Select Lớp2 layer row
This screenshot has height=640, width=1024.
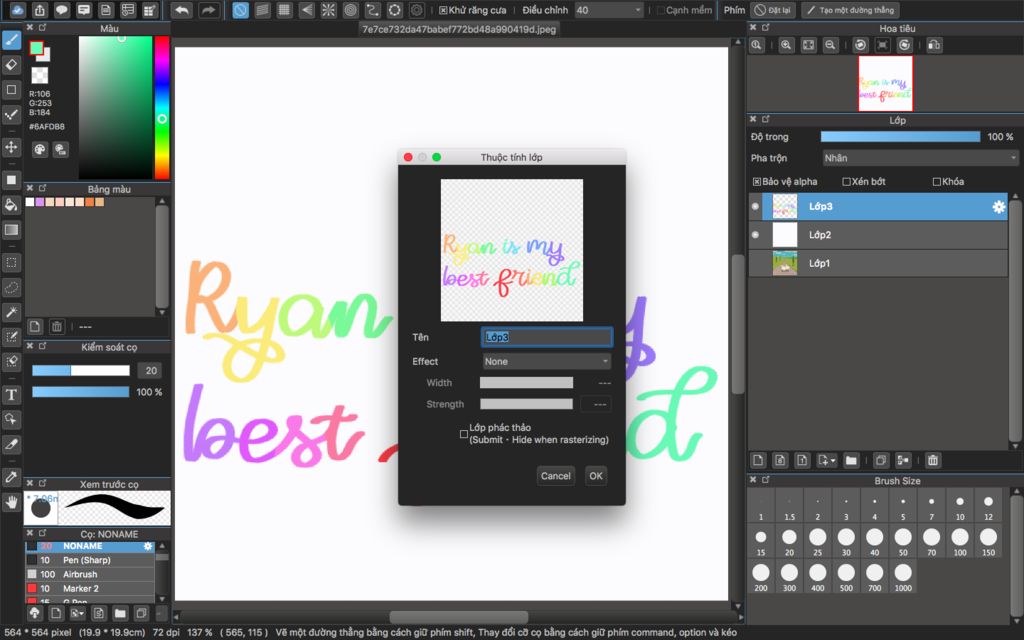[x=878, y=235]
